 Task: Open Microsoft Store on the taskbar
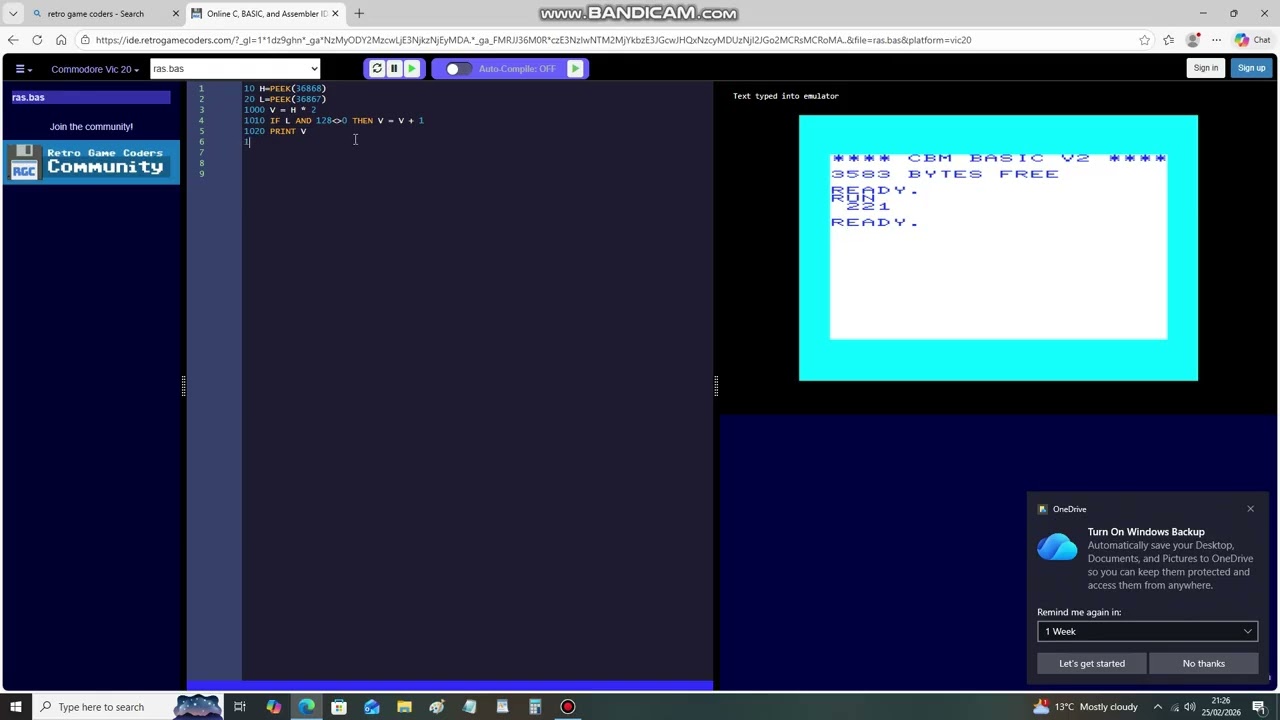click(339, 707)
